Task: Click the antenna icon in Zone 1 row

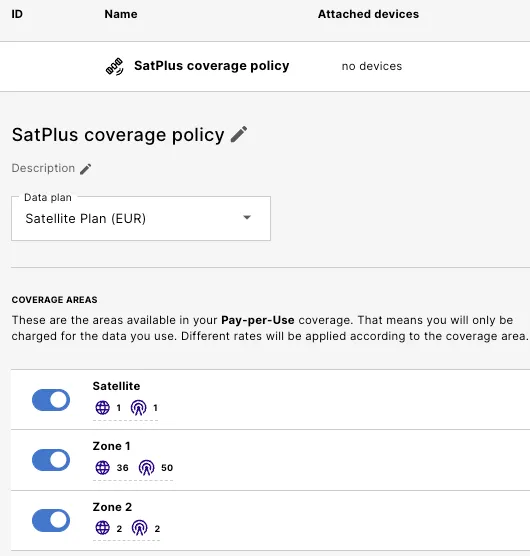Action: click(x=146, y=467)
